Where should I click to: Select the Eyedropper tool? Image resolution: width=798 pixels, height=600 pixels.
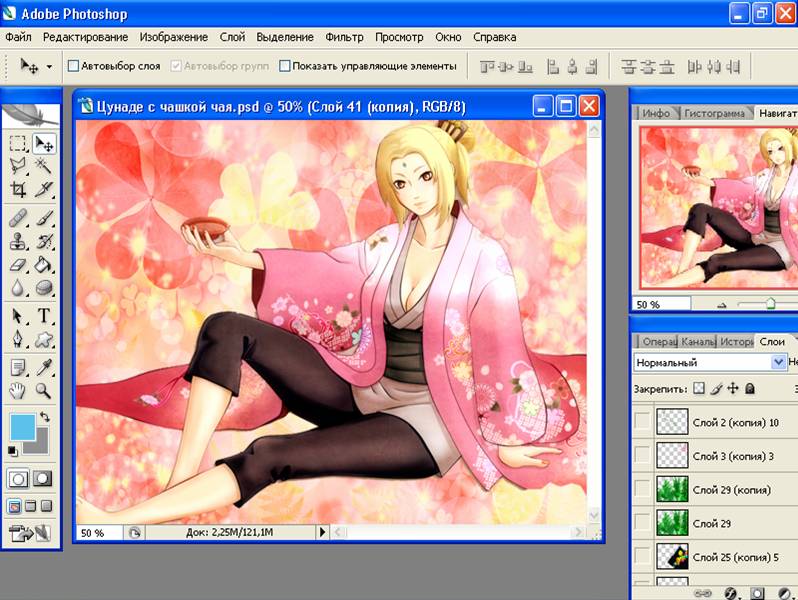(x=44, y=367)
